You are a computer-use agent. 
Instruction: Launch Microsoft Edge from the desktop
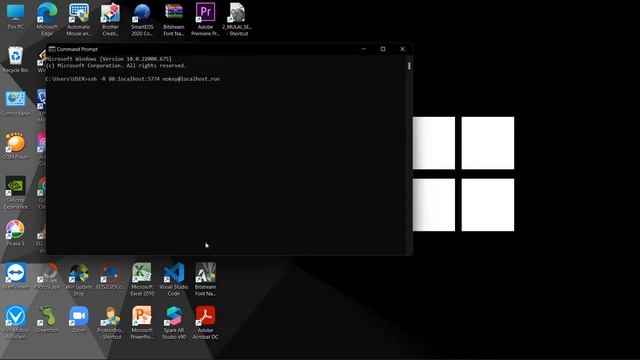pos(47,19)
